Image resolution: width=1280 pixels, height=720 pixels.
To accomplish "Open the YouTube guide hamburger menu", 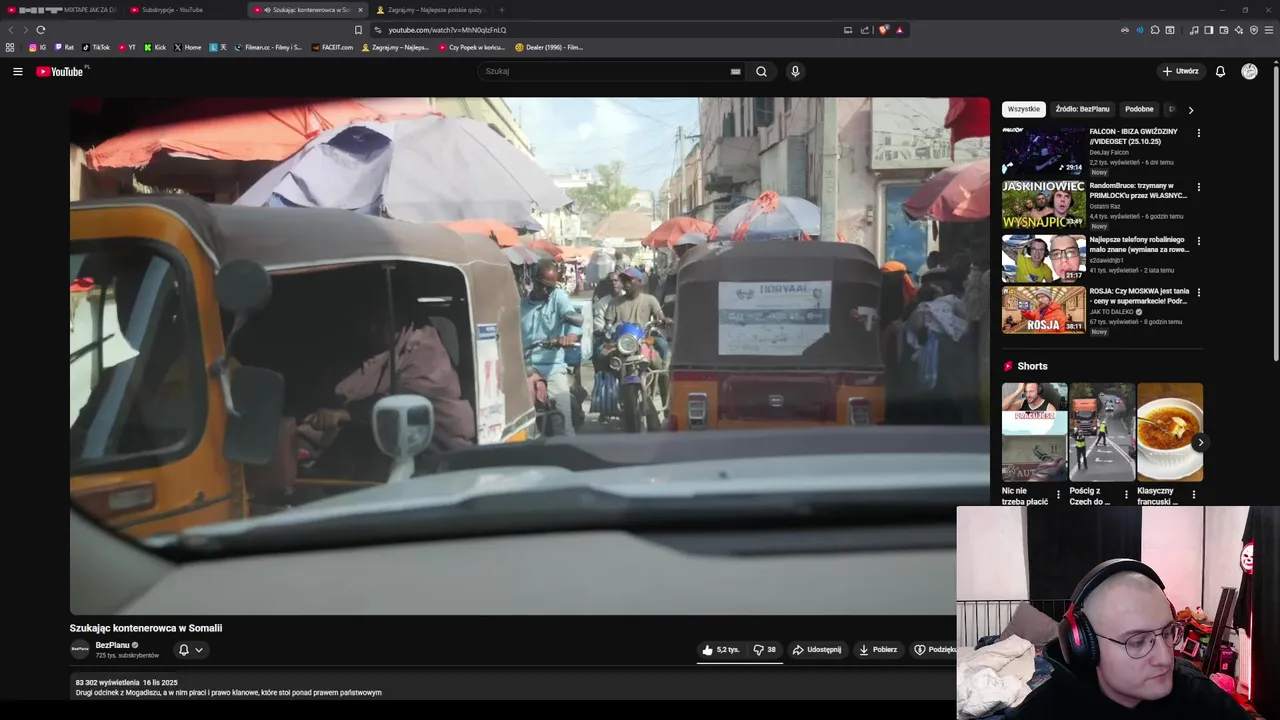I will (17, 71).
